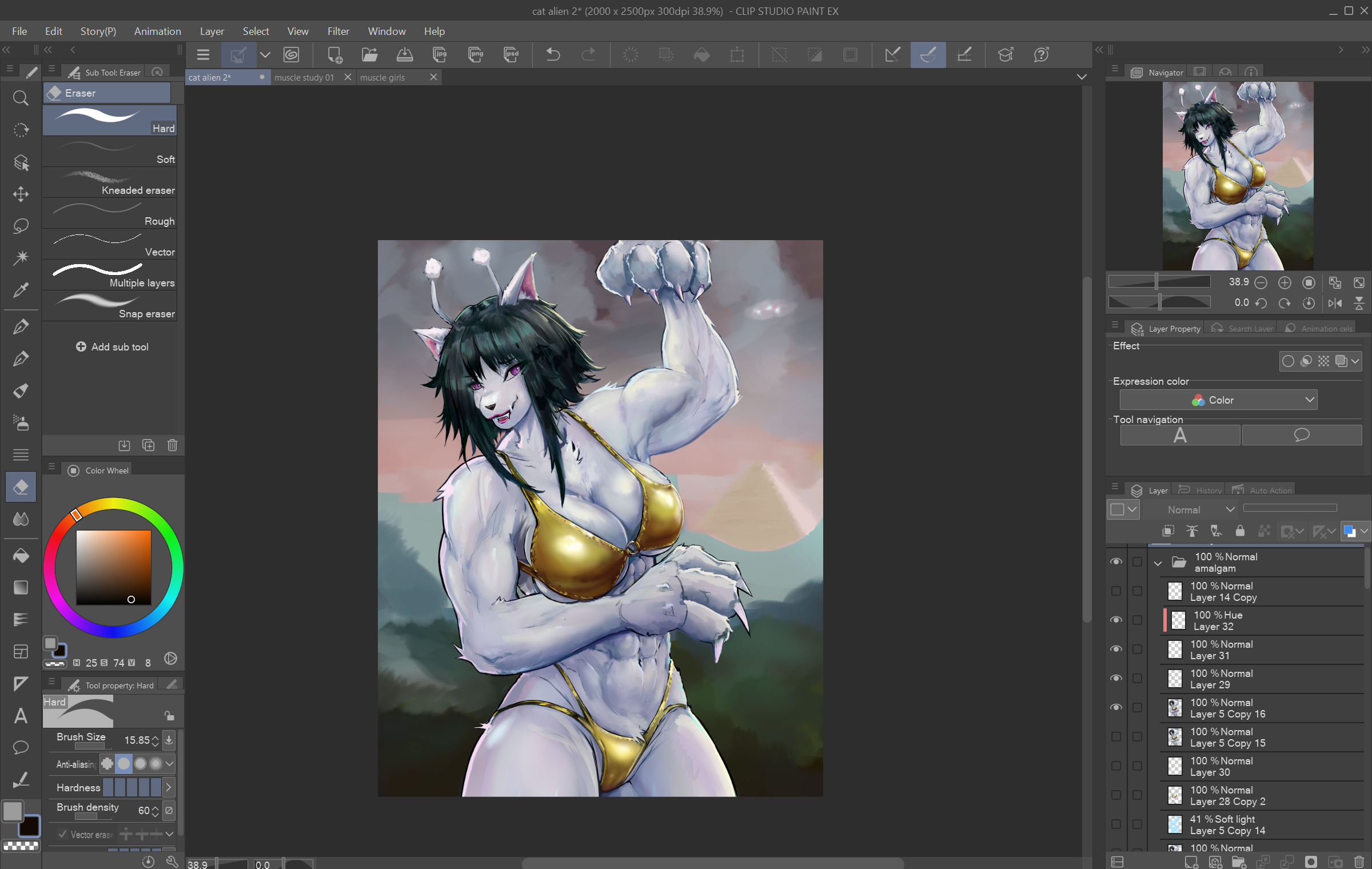Choose Vector eraser sub tool
1372x869 pixels.
point(110,244)
